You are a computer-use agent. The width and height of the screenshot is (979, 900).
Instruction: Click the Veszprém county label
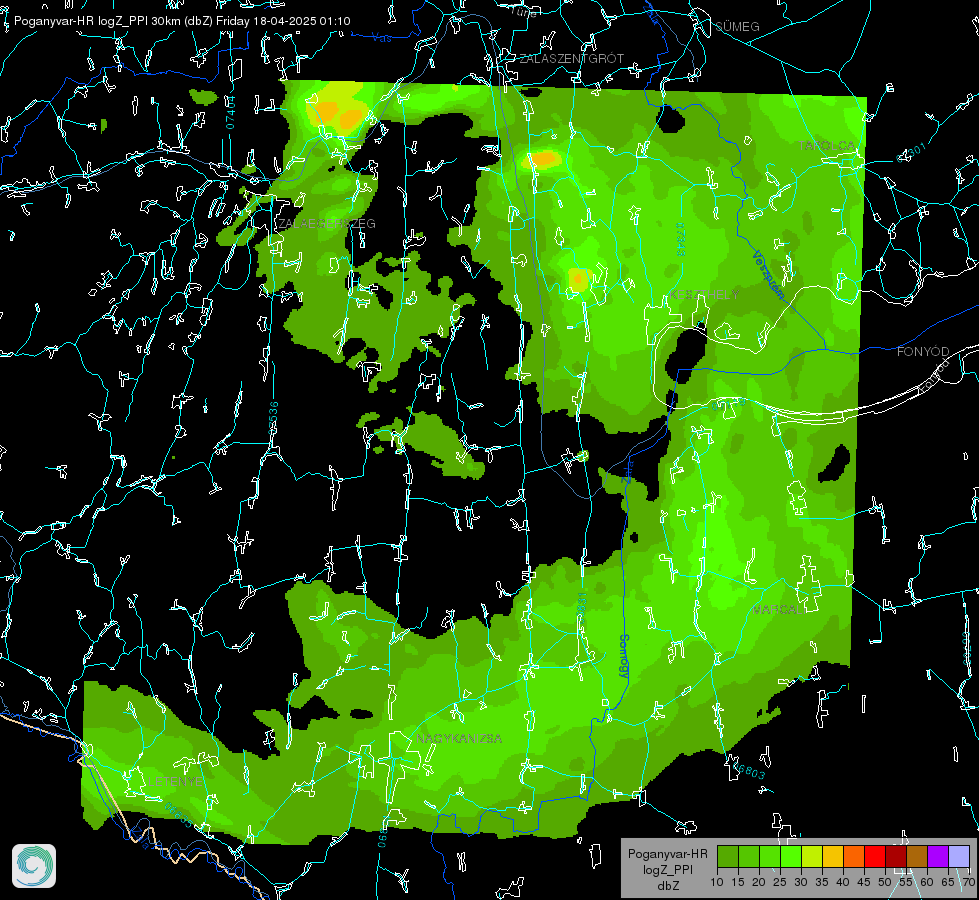(767, 275)
